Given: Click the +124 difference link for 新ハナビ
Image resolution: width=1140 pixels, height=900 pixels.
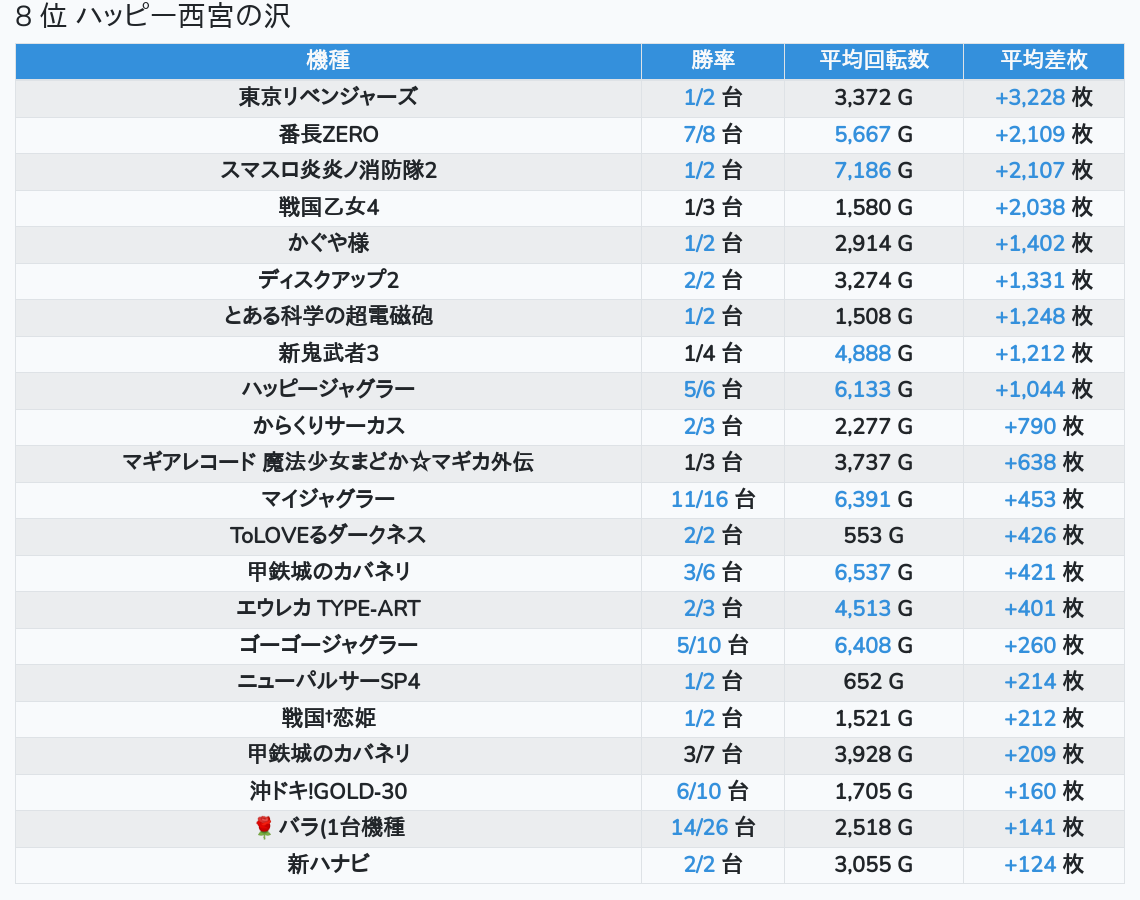Looking at the screenshot, I should [1029, 864].
